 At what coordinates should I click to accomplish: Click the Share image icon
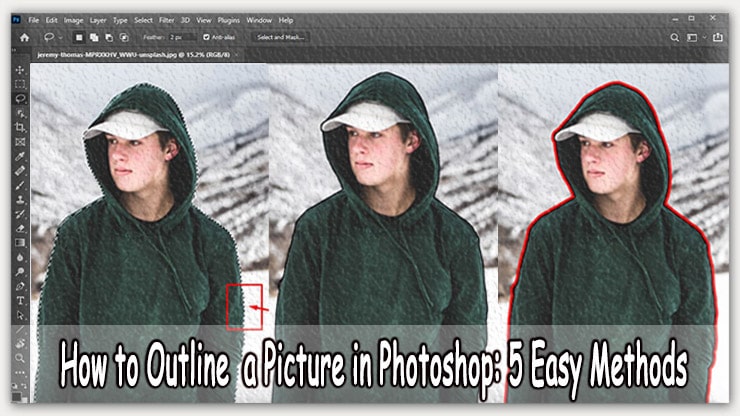718,37
